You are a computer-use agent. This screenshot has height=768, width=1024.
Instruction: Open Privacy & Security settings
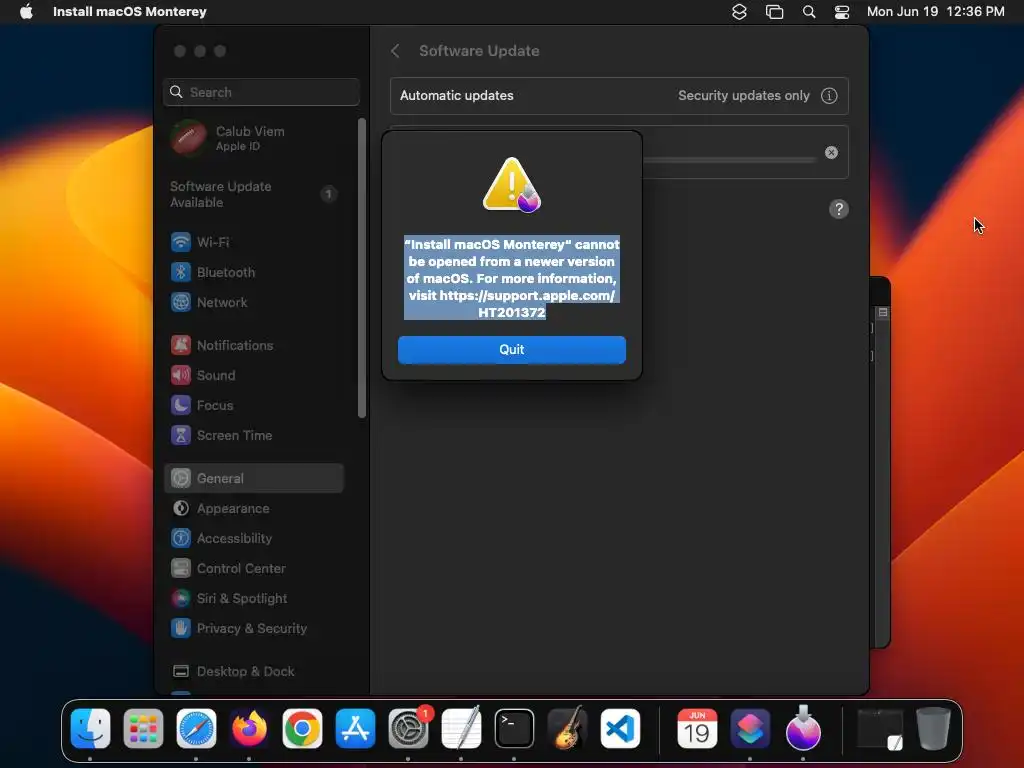[255, 629]
